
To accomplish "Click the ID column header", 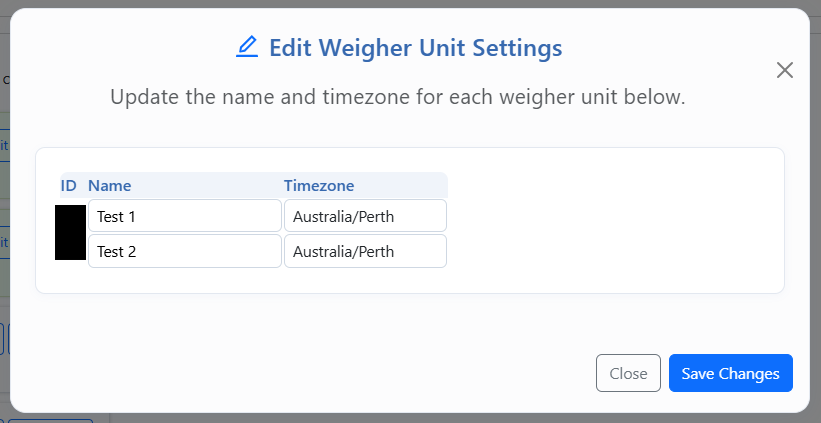I will tap(69, 185).
